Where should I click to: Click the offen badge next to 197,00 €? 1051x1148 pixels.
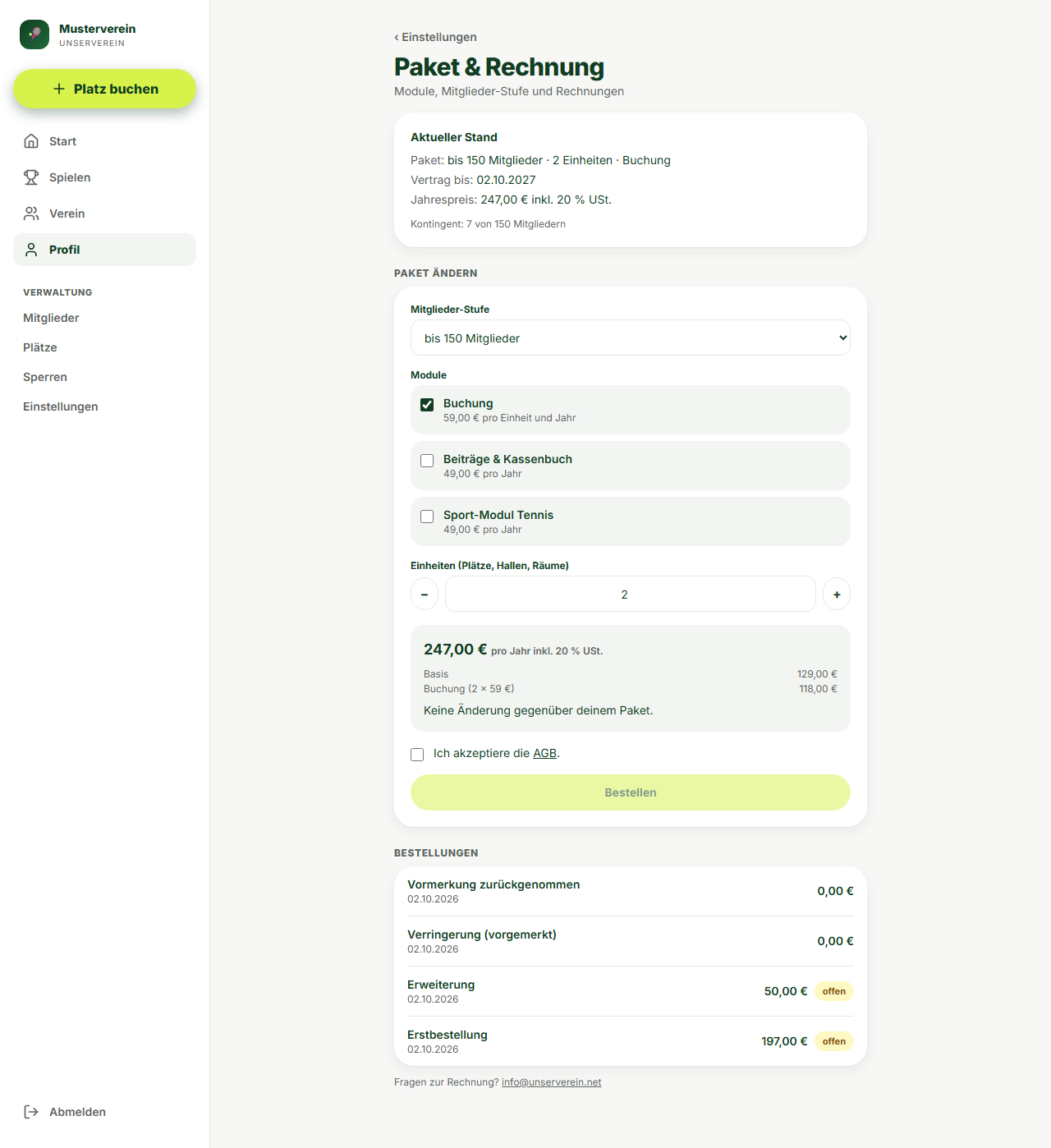[x=834, y=1041]
